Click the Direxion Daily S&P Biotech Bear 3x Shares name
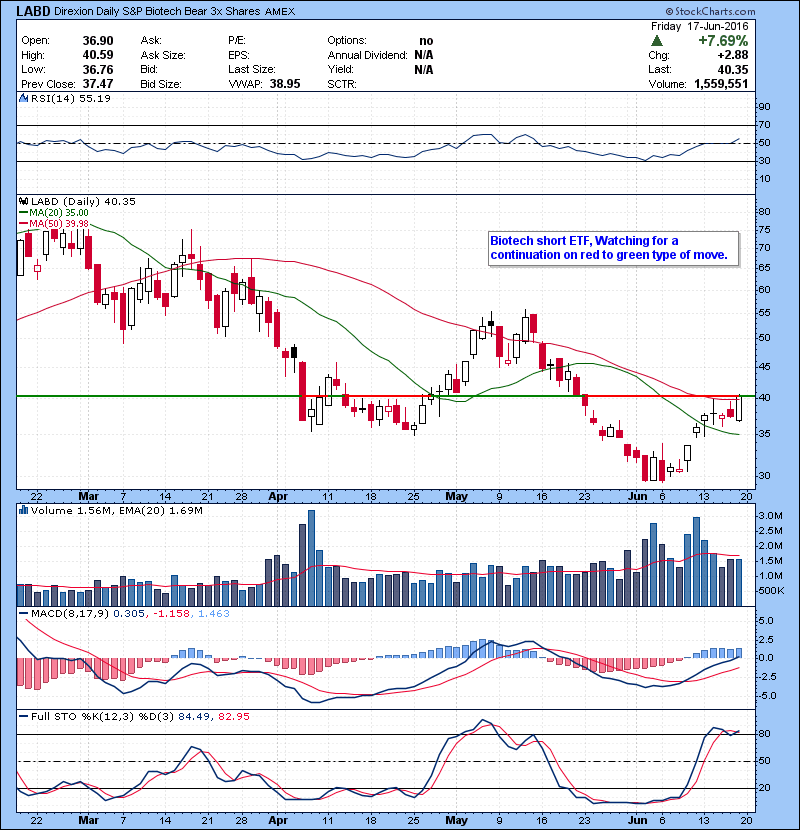 point(157,11)
